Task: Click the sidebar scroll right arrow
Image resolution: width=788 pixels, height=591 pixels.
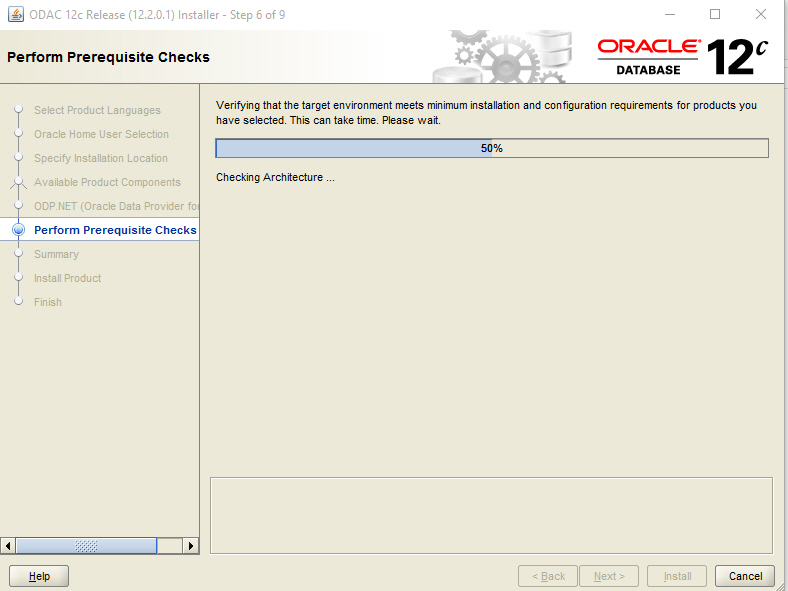Action: pos(190,546)
